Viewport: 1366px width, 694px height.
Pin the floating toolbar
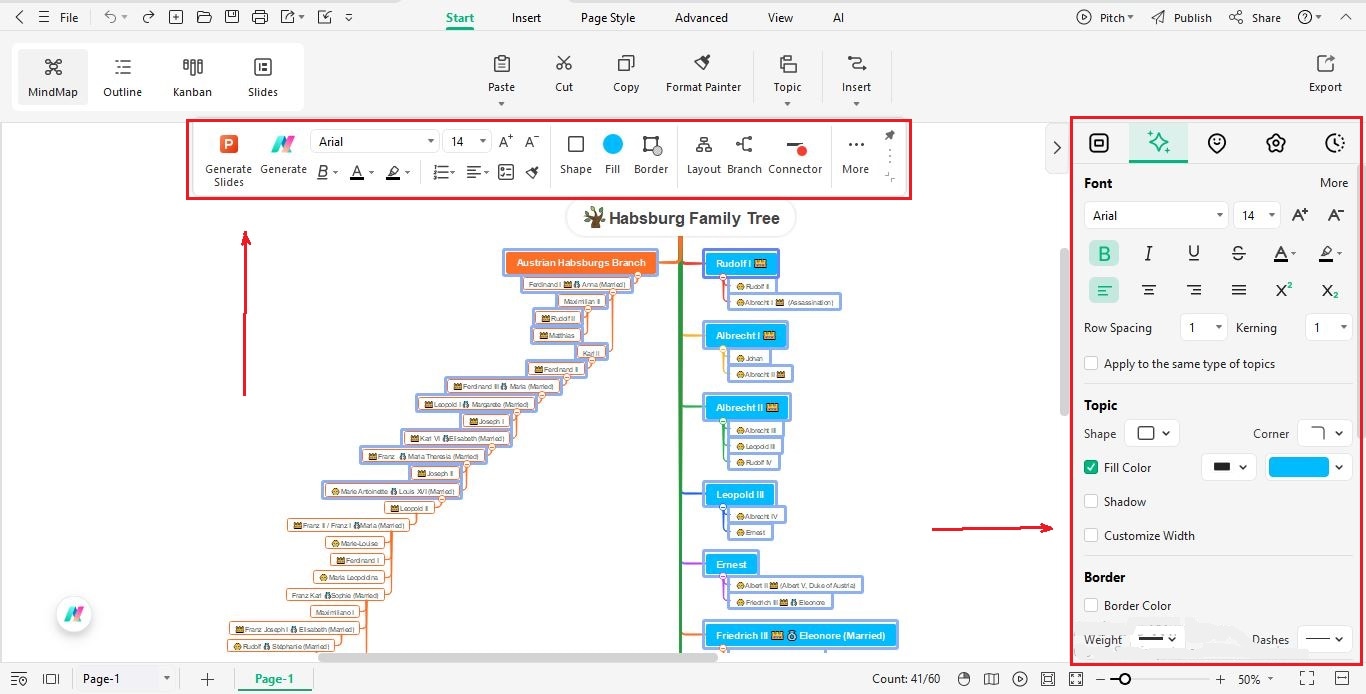[x=890, y=135]
